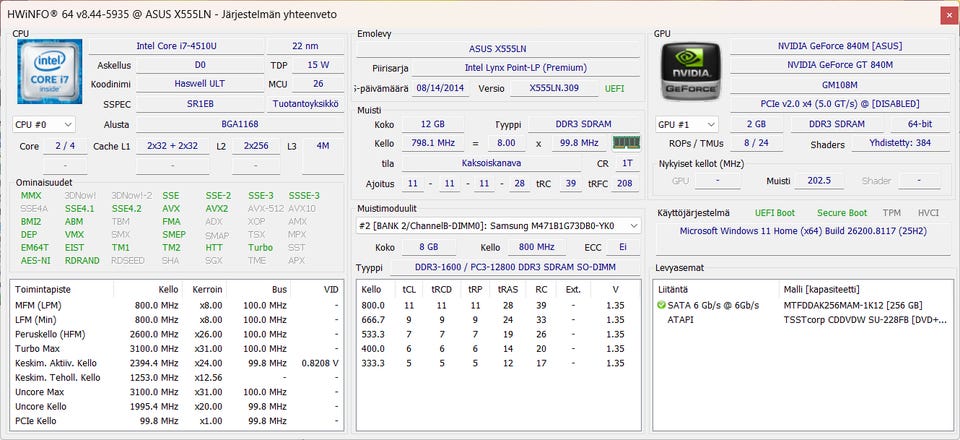Click the green memory module icon

[626, 143]
